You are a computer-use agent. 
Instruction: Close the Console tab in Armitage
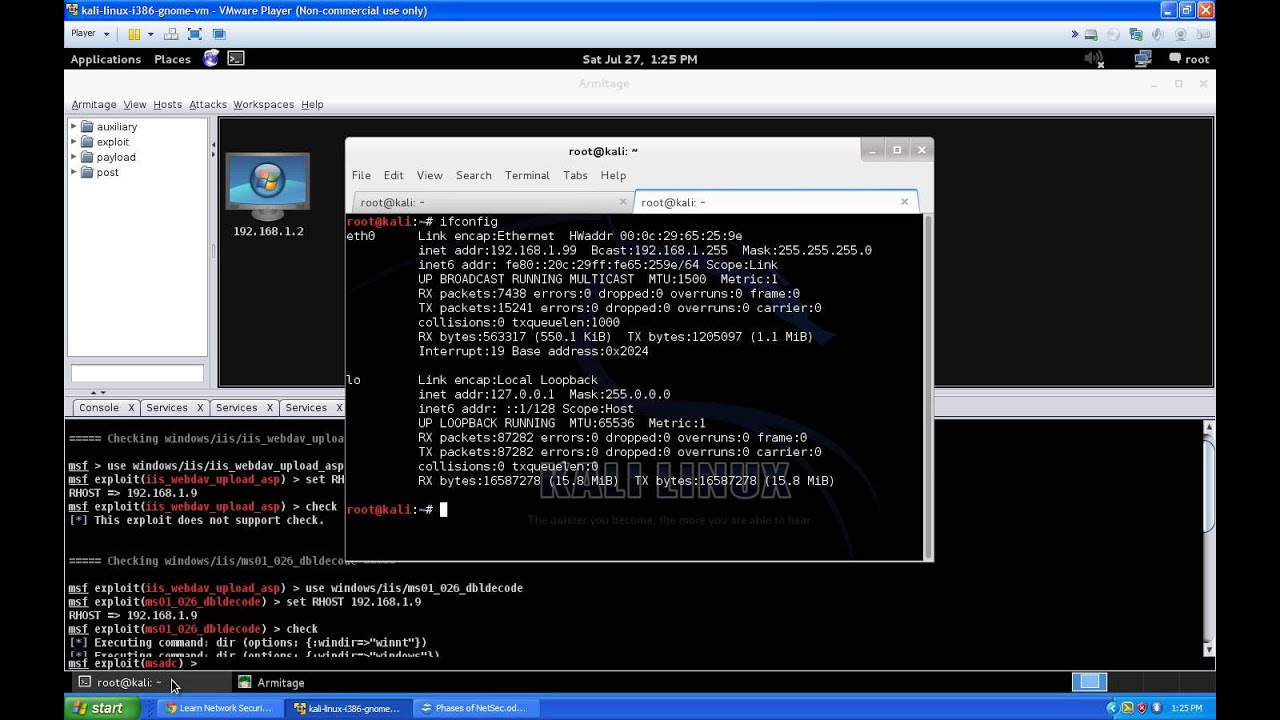[x=130, y=408]
